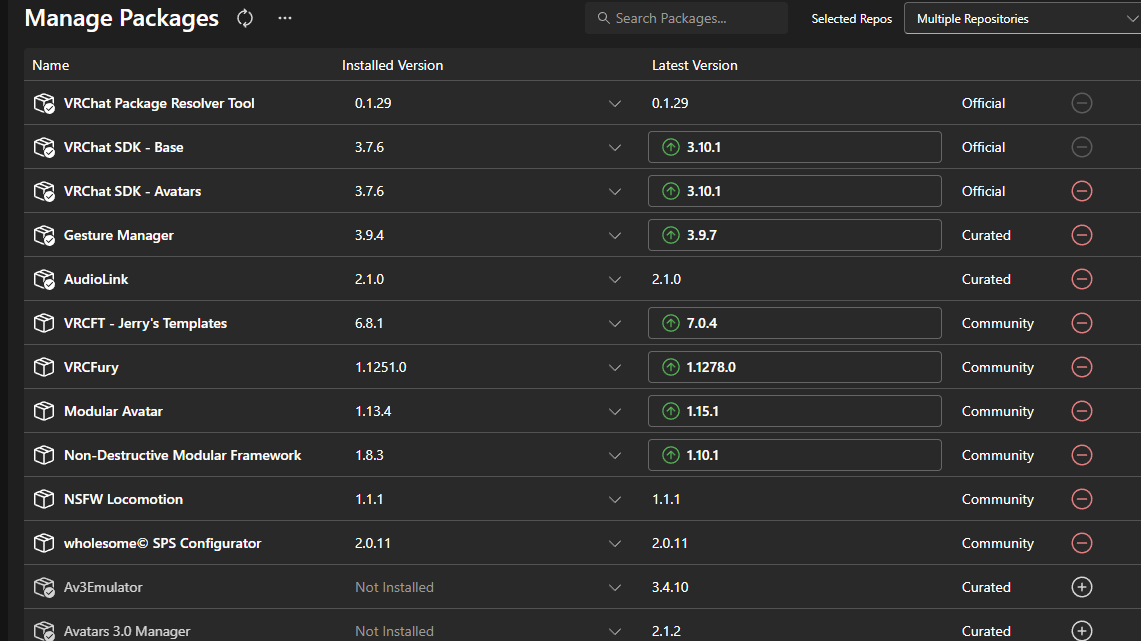Expand version list for VRCFury
Screen dimensions: 1141x641
[615, 368]
